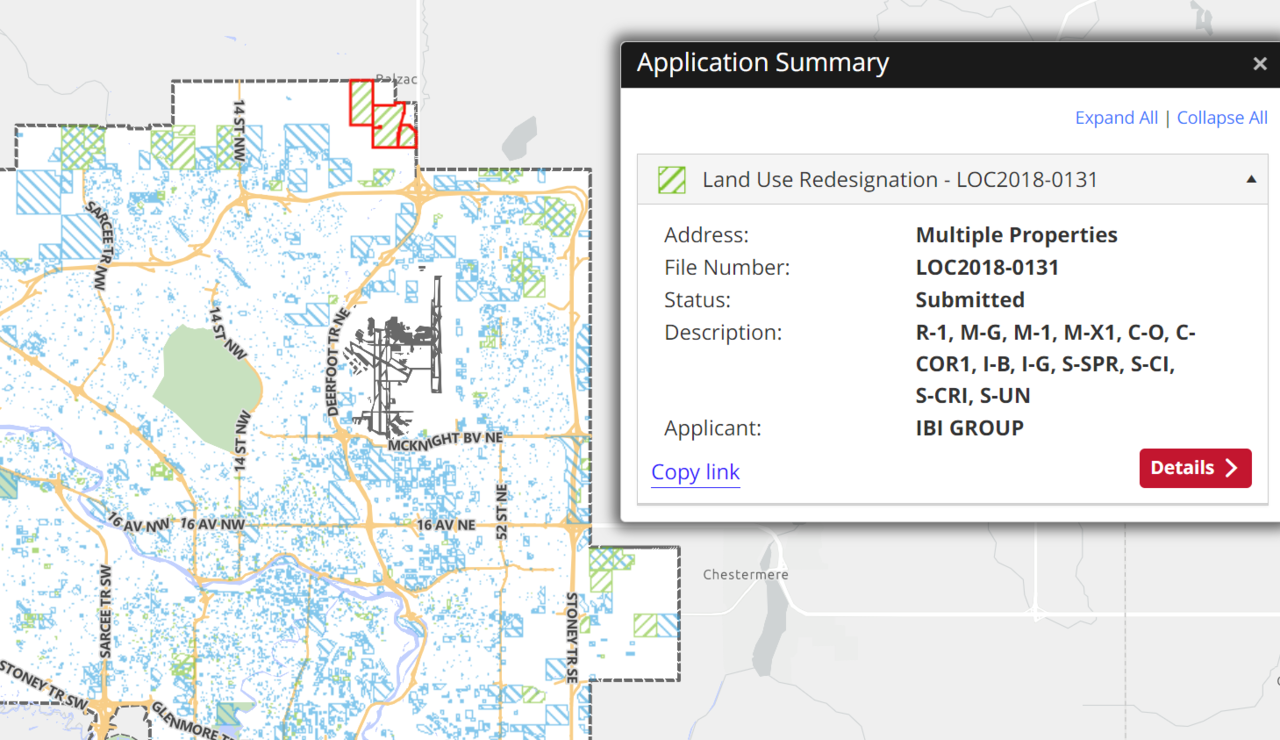This screenshot has width=1280, height=740.
Task: Click the Expand All link
Action: click(x=1116, y=118)
